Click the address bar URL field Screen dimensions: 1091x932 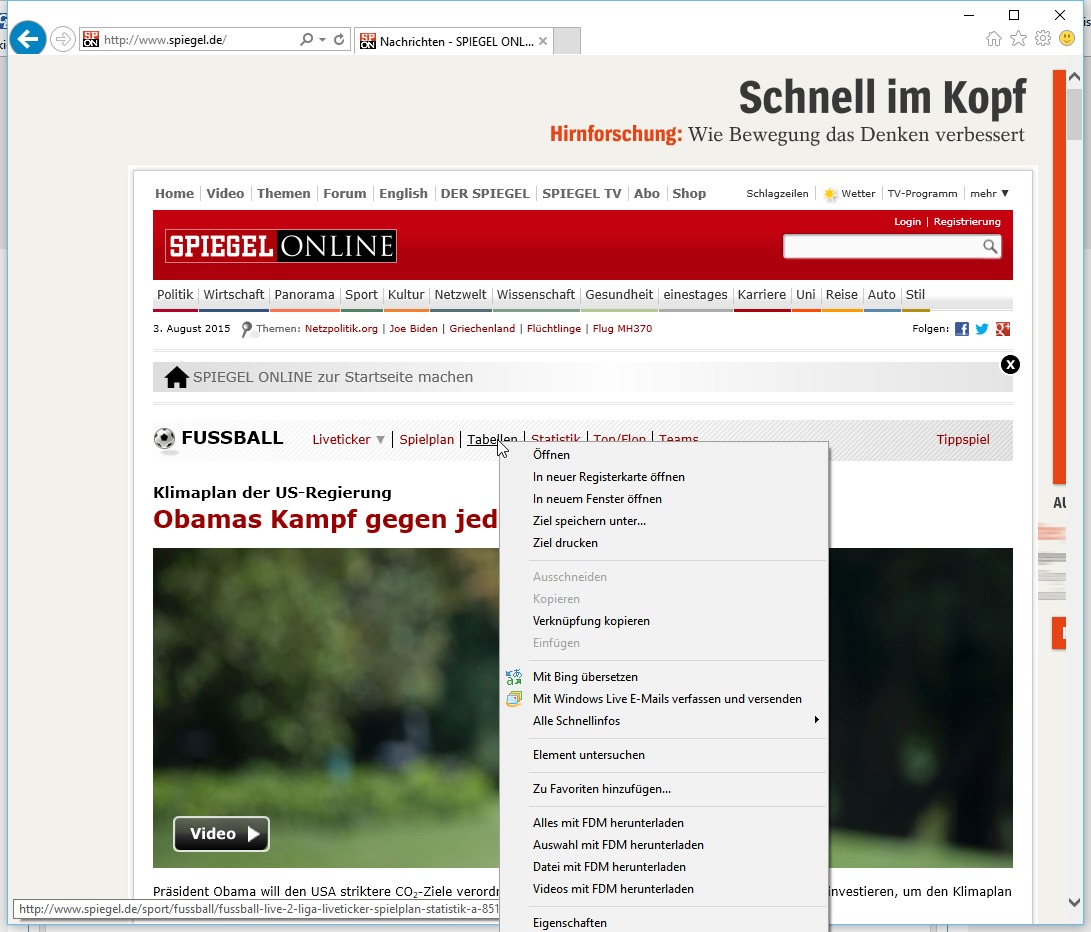[198, 40]
